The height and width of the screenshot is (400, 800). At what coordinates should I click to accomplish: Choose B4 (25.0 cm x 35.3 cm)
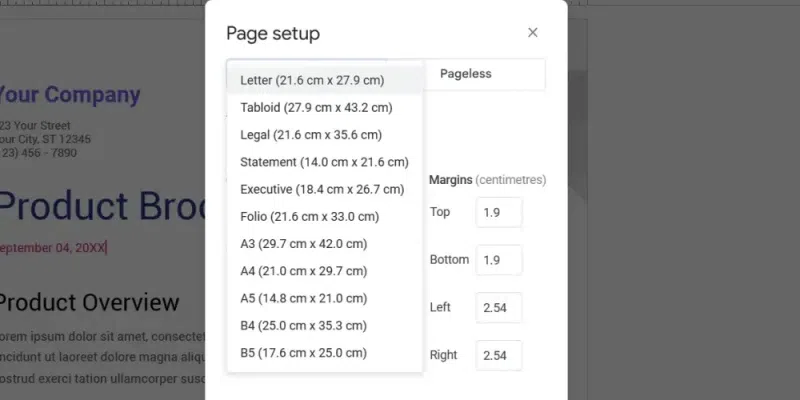point(325,326)
